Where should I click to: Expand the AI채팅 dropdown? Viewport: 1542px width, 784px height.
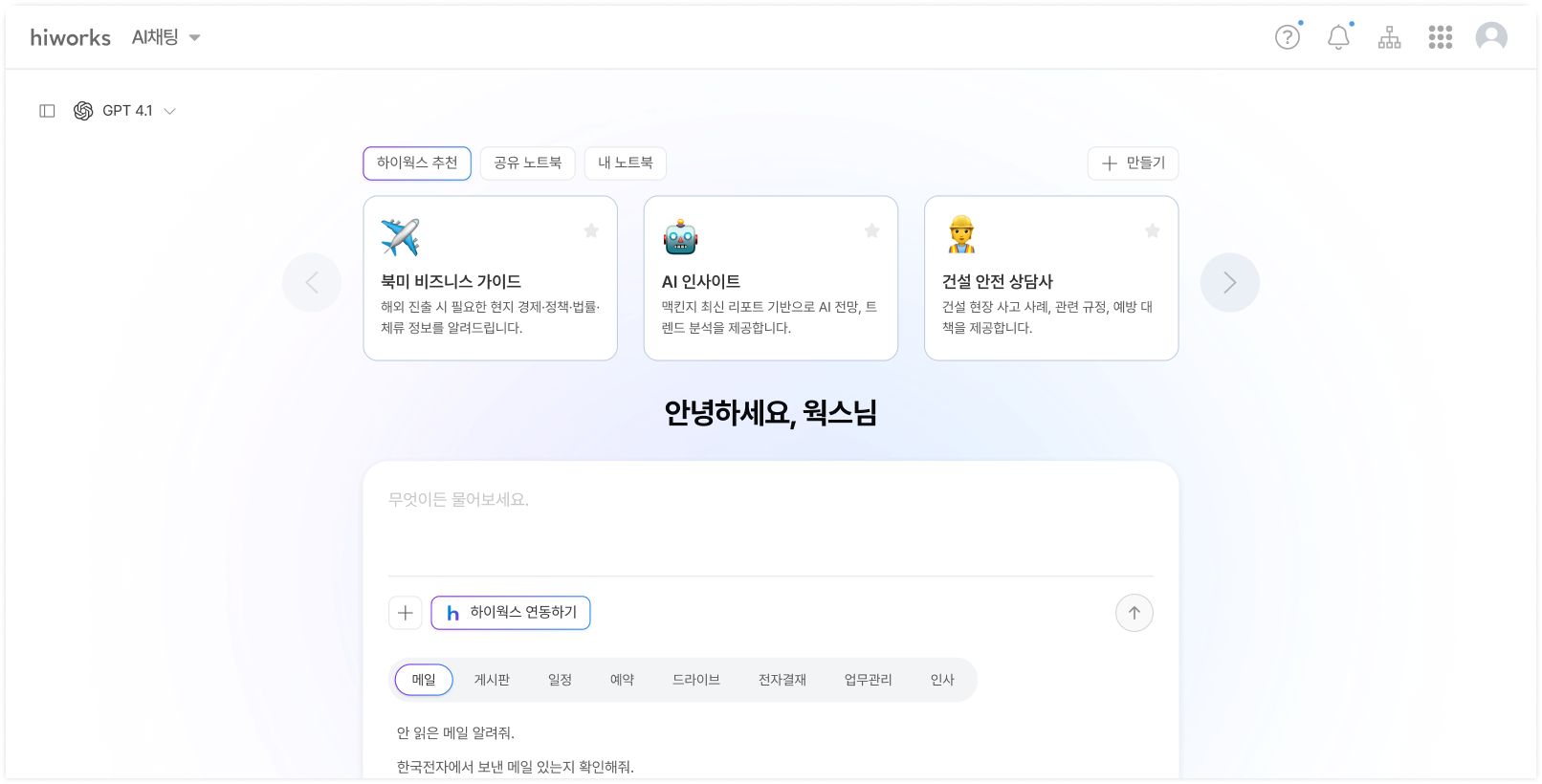(166, 37)
